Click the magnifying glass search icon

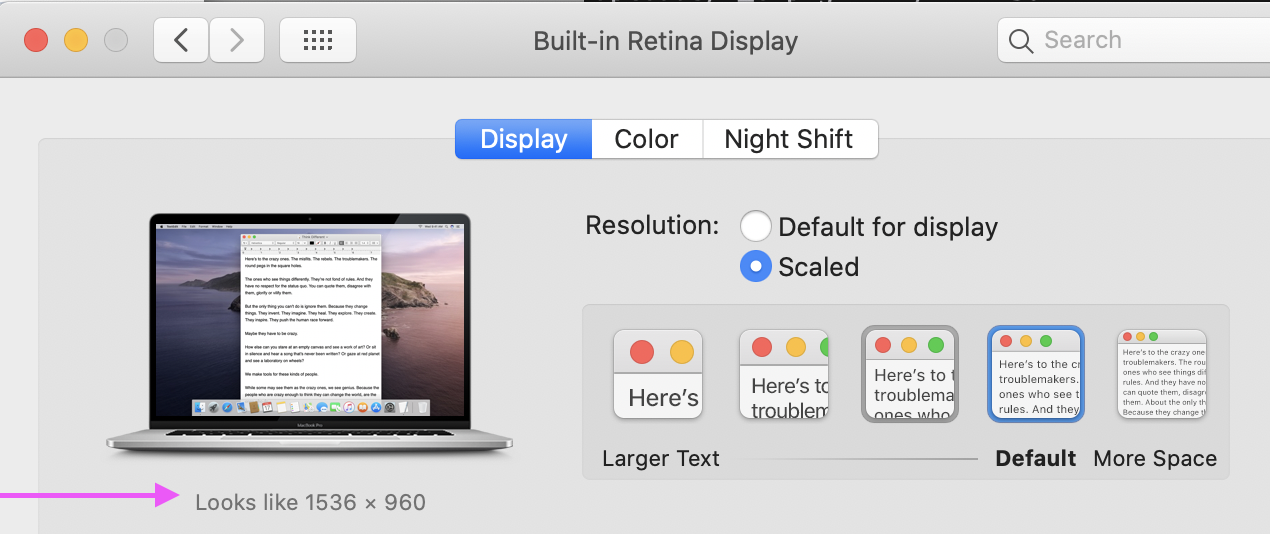[1020, 41]
